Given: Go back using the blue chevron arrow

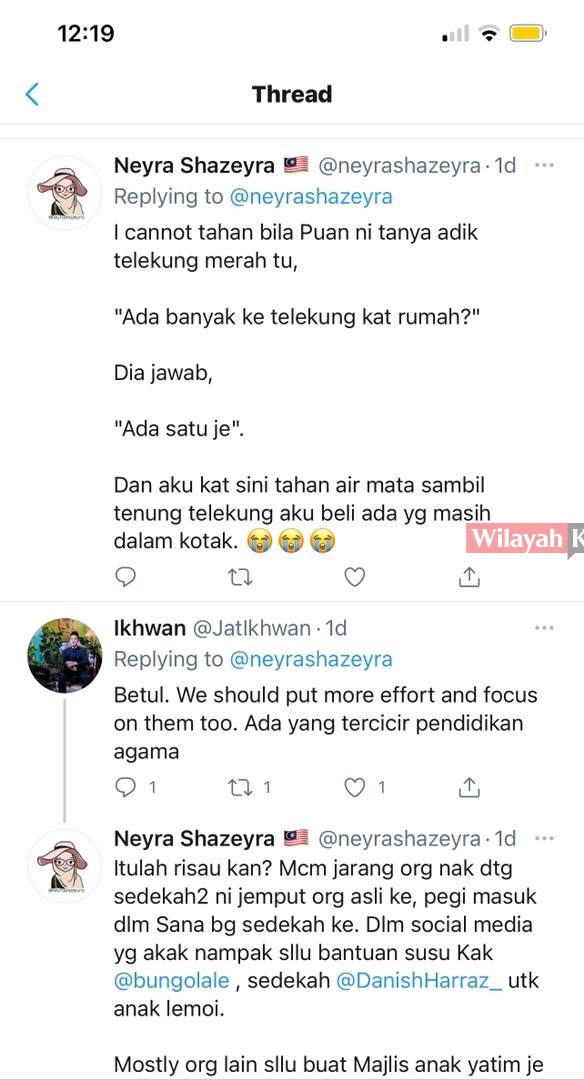Looking at the screenshot, I should pos(32,94).
